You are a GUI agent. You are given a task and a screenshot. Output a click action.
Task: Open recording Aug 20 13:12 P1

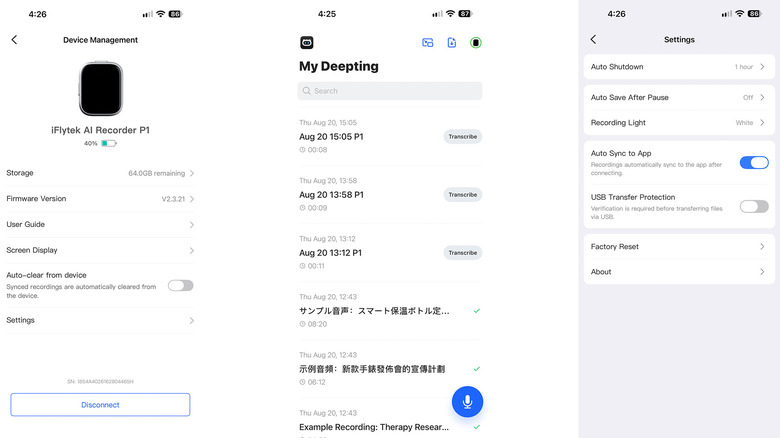click(x=330, y=253)
